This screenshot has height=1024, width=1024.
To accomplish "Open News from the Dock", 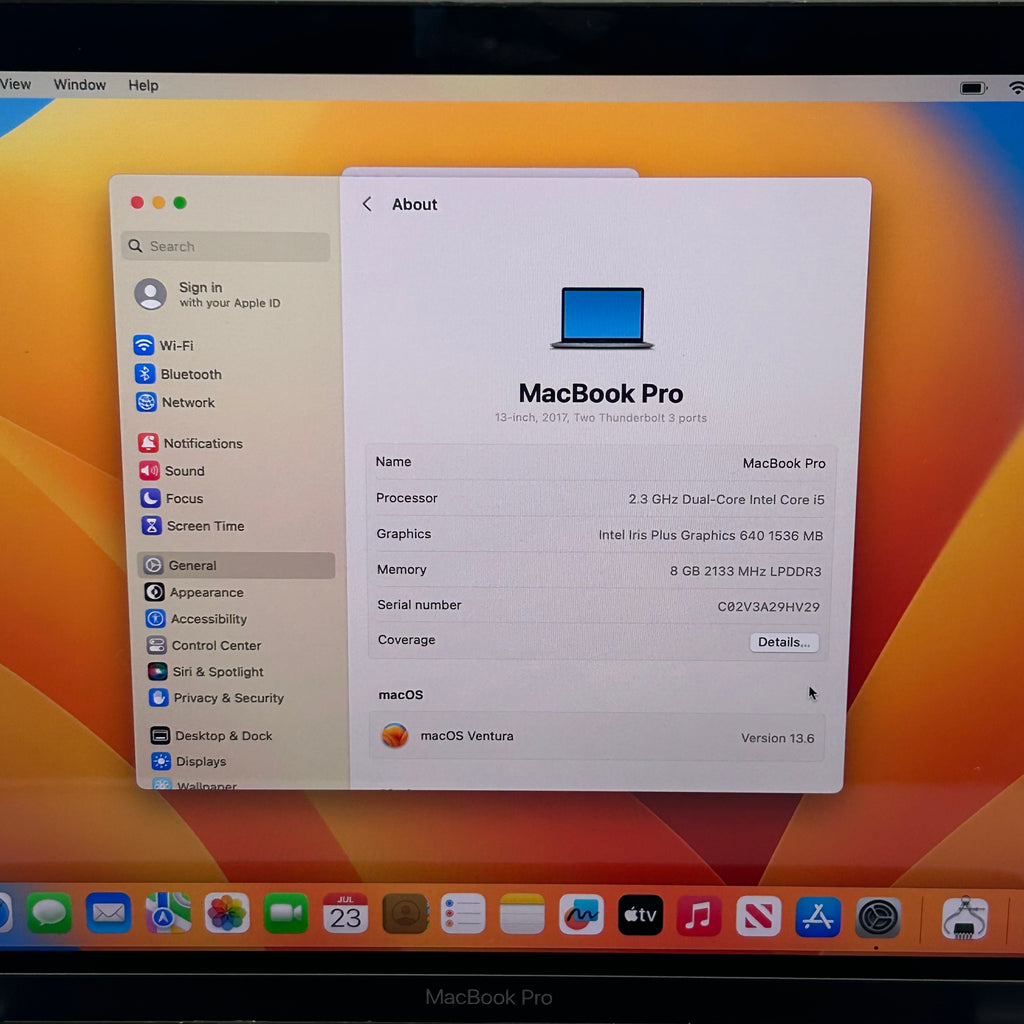I will [758, 916].
